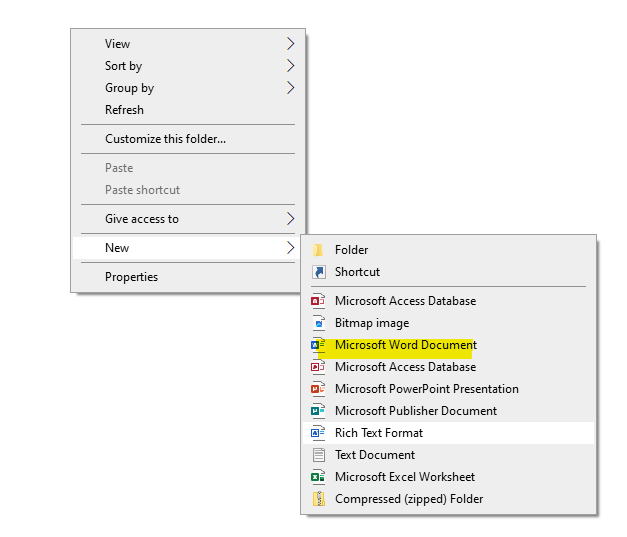Click the Word icon for Microsoft Word Document

pos(318,345)
